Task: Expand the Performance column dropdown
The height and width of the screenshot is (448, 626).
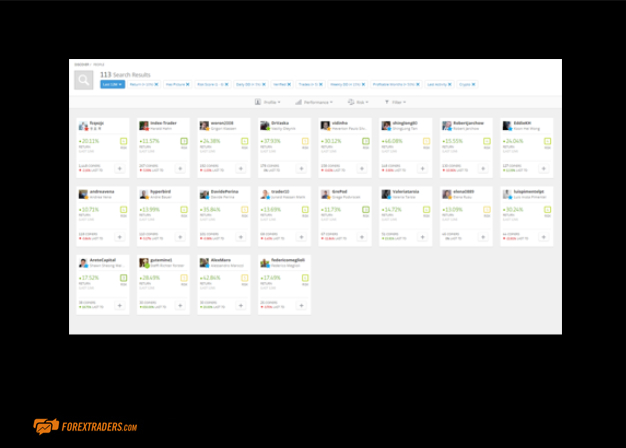Action: click(314, 102)
